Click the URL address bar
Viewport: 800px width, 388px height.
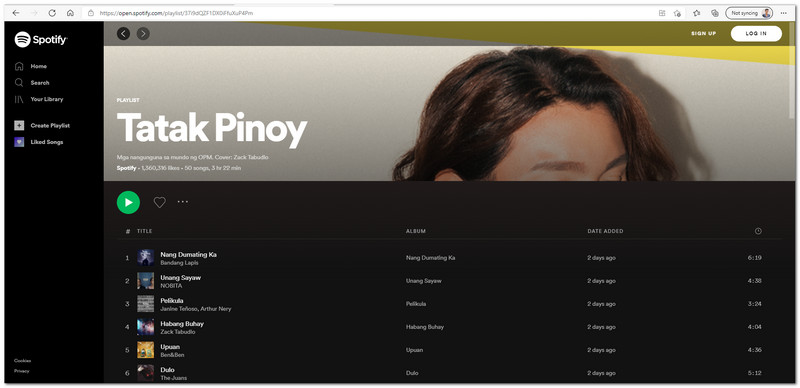(367, 13)
